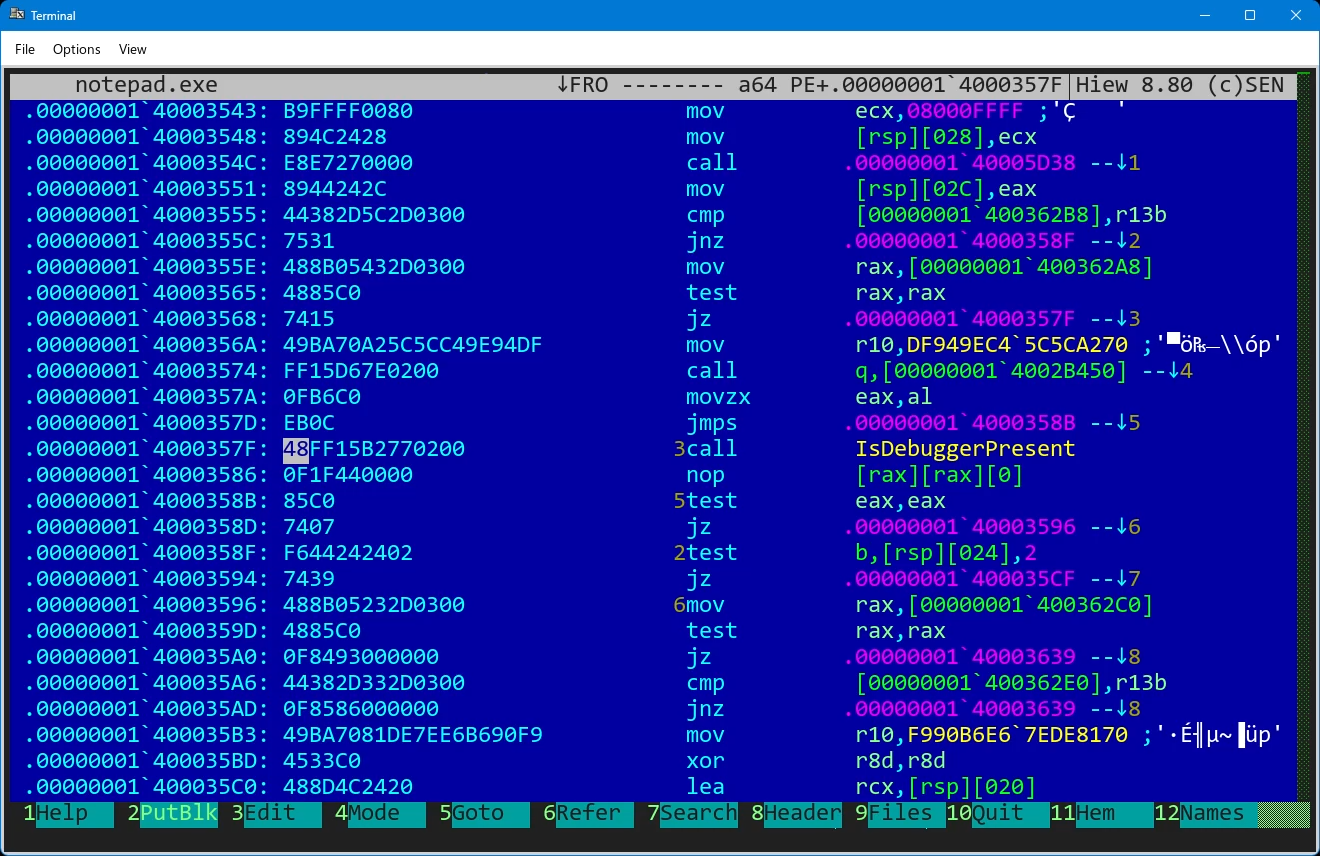Click operand [rsp][02C],eax
Image resolution: width=1320 pixels, height=856 pixels.
946,189
